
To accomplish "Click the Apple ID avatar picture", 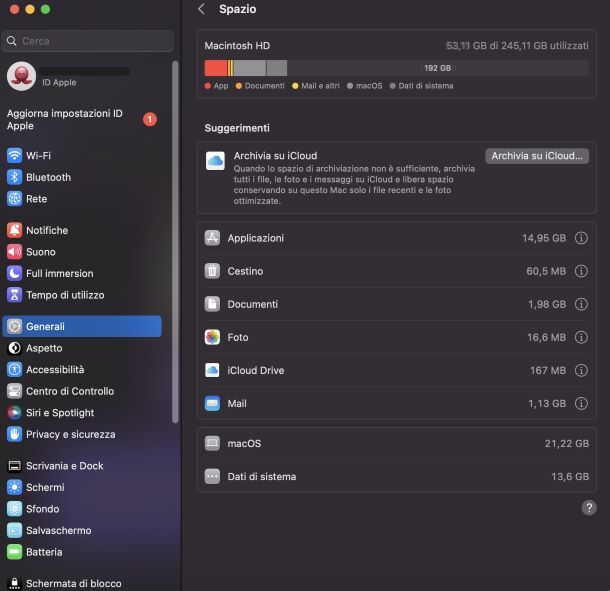I will (x=21, y=76).
